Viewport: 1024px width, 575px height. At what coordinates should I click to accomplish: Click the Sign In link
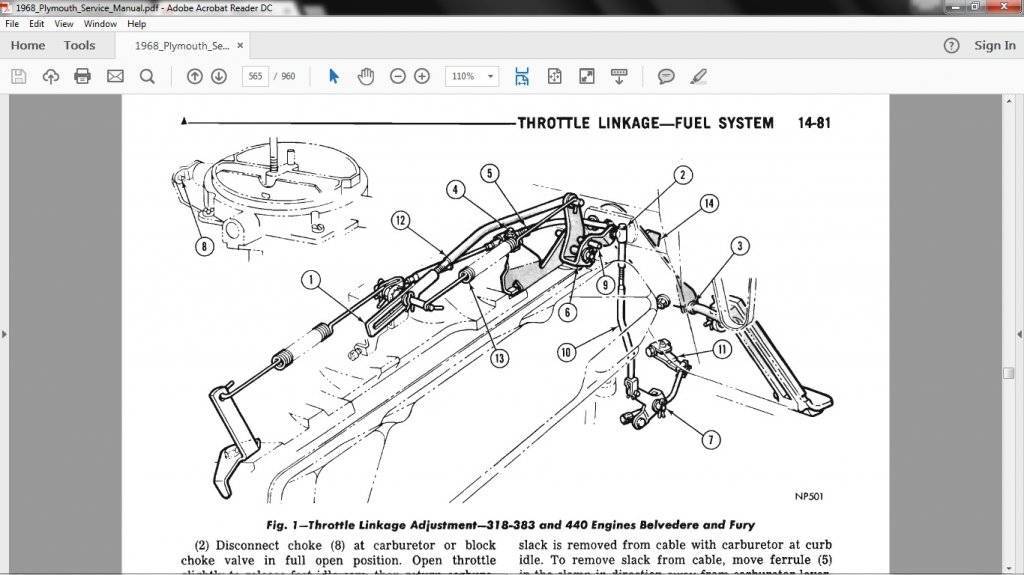994,45
